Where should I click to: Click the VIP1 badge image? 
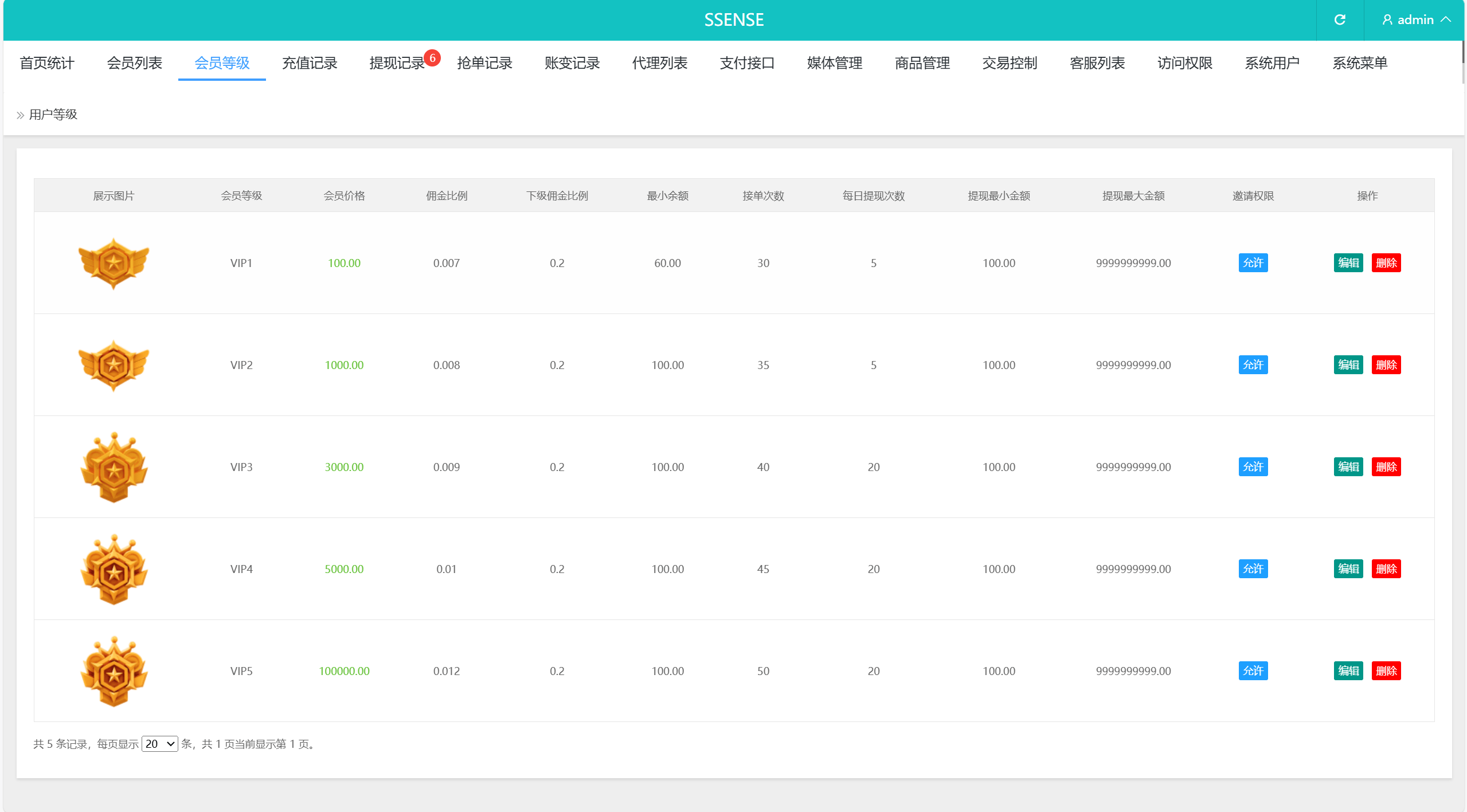click(x=114, y=263)
